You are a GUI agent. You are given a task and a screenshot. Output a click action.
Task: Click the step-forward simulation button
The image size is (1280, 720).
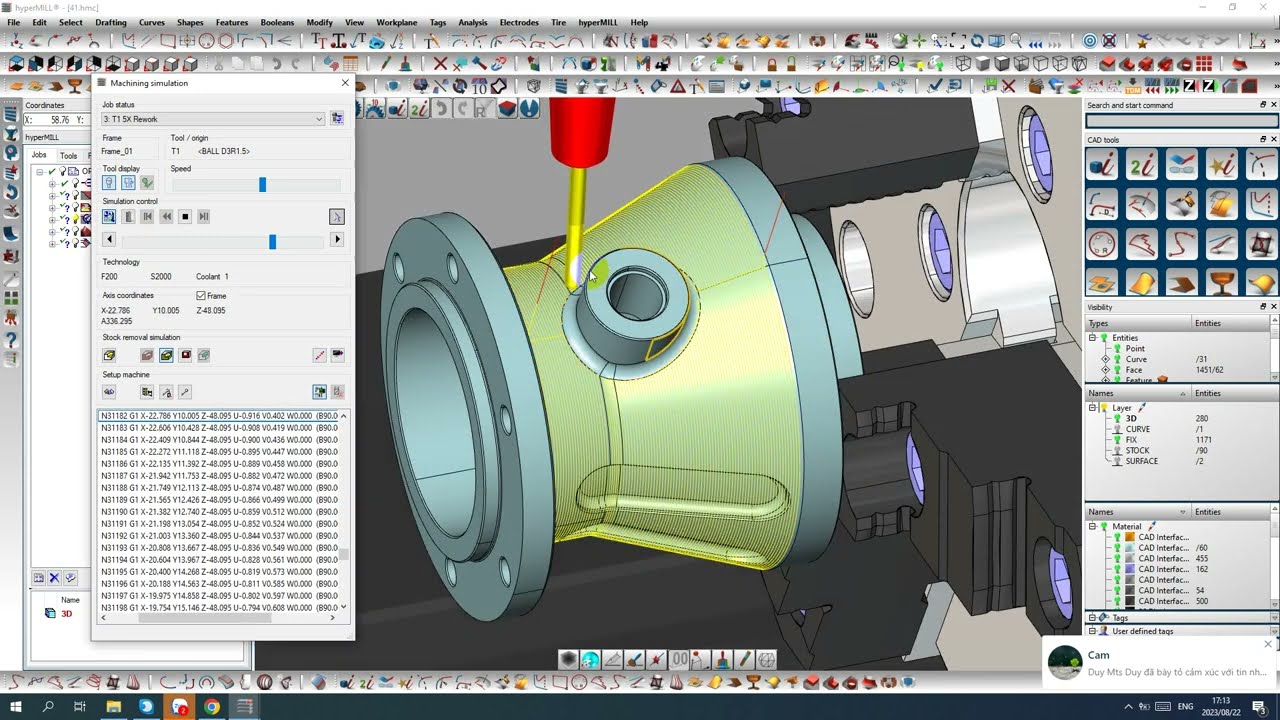click(204, 216)
